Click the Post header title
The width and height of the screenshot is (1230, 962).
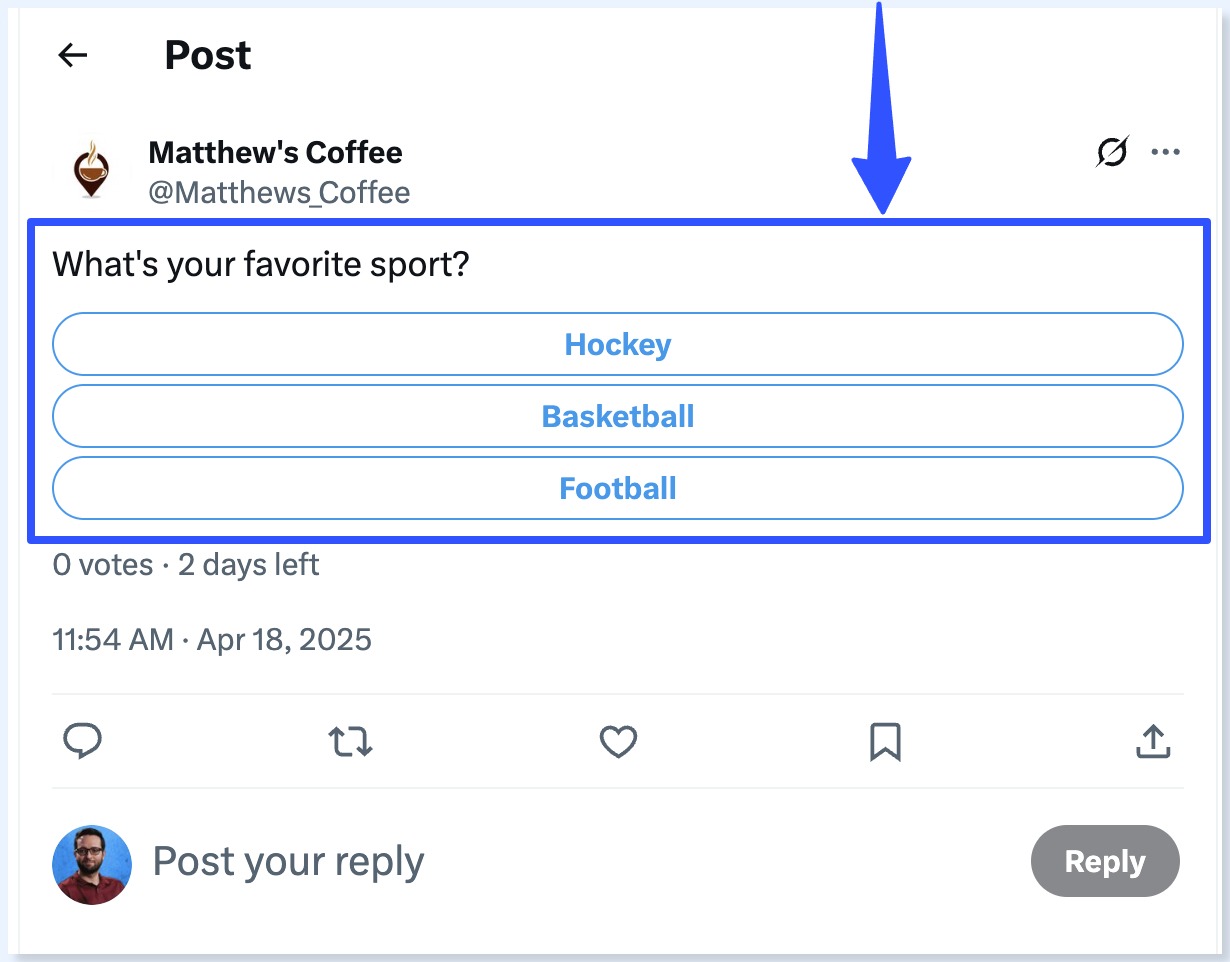(207, 55)
